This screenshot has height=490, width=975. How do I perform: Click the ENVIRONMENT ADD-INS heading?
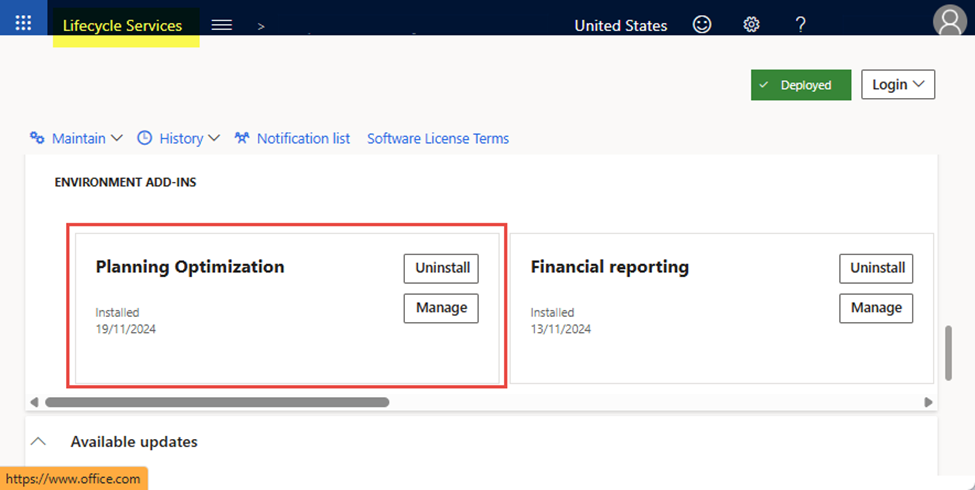click(x=126, y=182)
